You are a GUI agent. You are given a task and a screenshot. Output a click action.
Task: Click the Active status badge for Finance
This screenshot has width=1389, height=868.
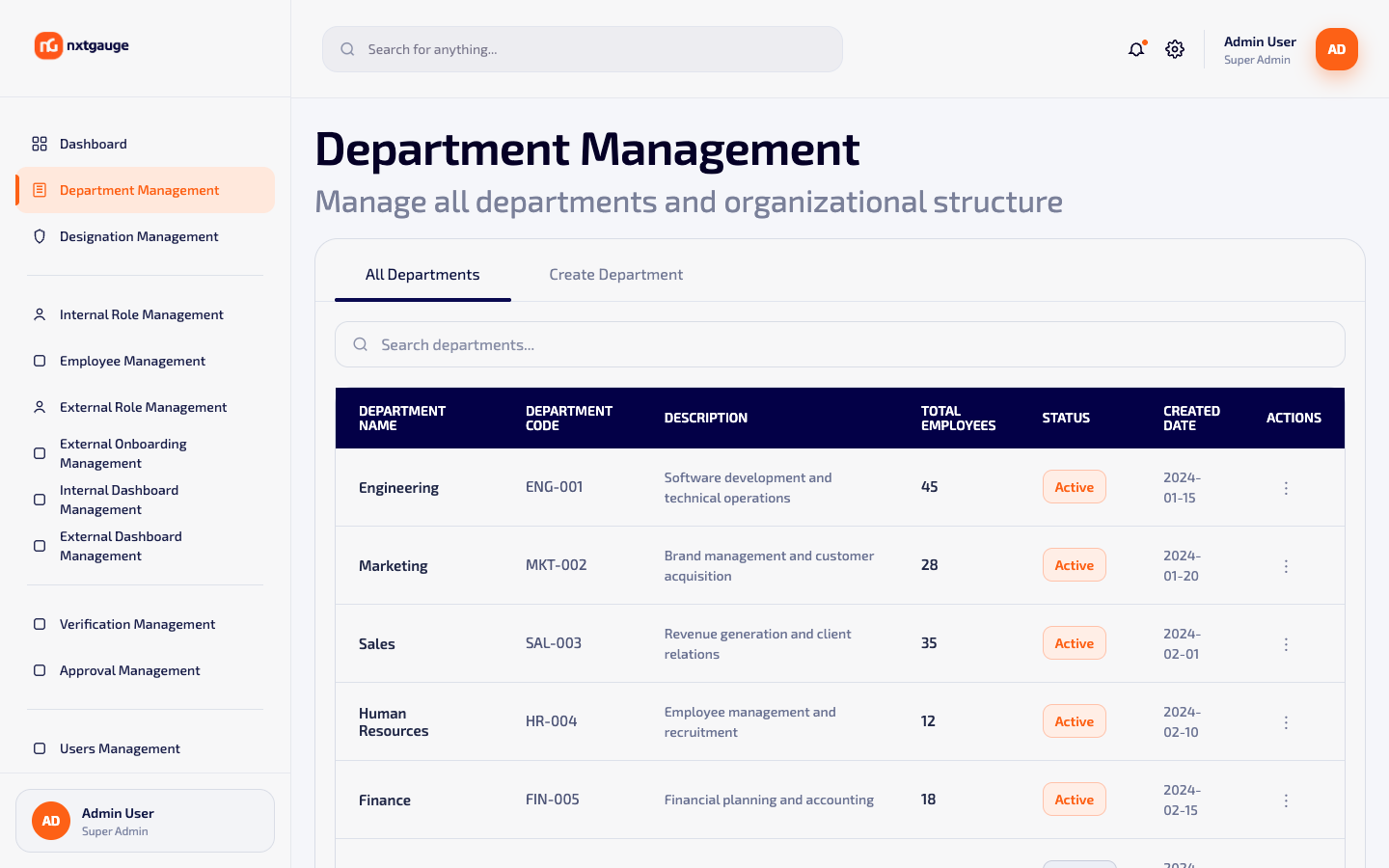(1075, 800)
